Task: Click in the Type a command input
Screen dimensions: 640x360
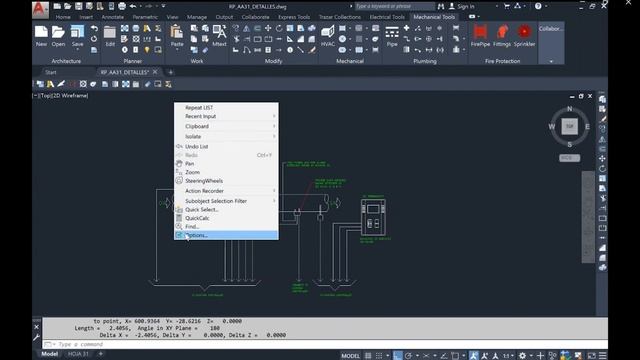Action: pyautogui.click(x=324, y=344)
